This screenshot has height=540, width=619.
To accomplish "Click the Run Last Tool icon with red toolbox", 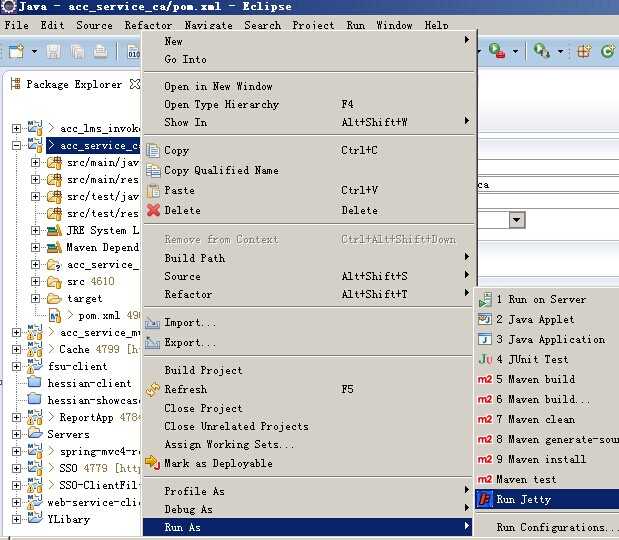I will [x=497, y=51].
